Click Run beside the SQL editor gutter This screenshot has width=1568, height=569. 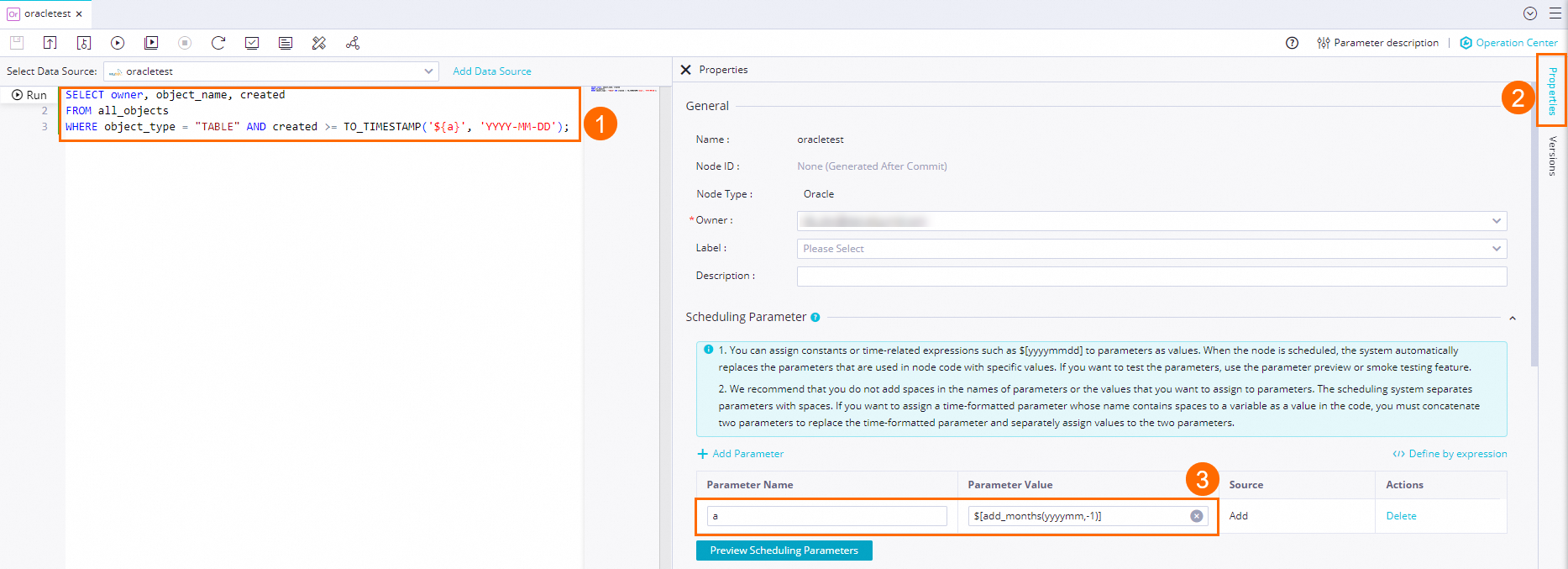(29, 95)
